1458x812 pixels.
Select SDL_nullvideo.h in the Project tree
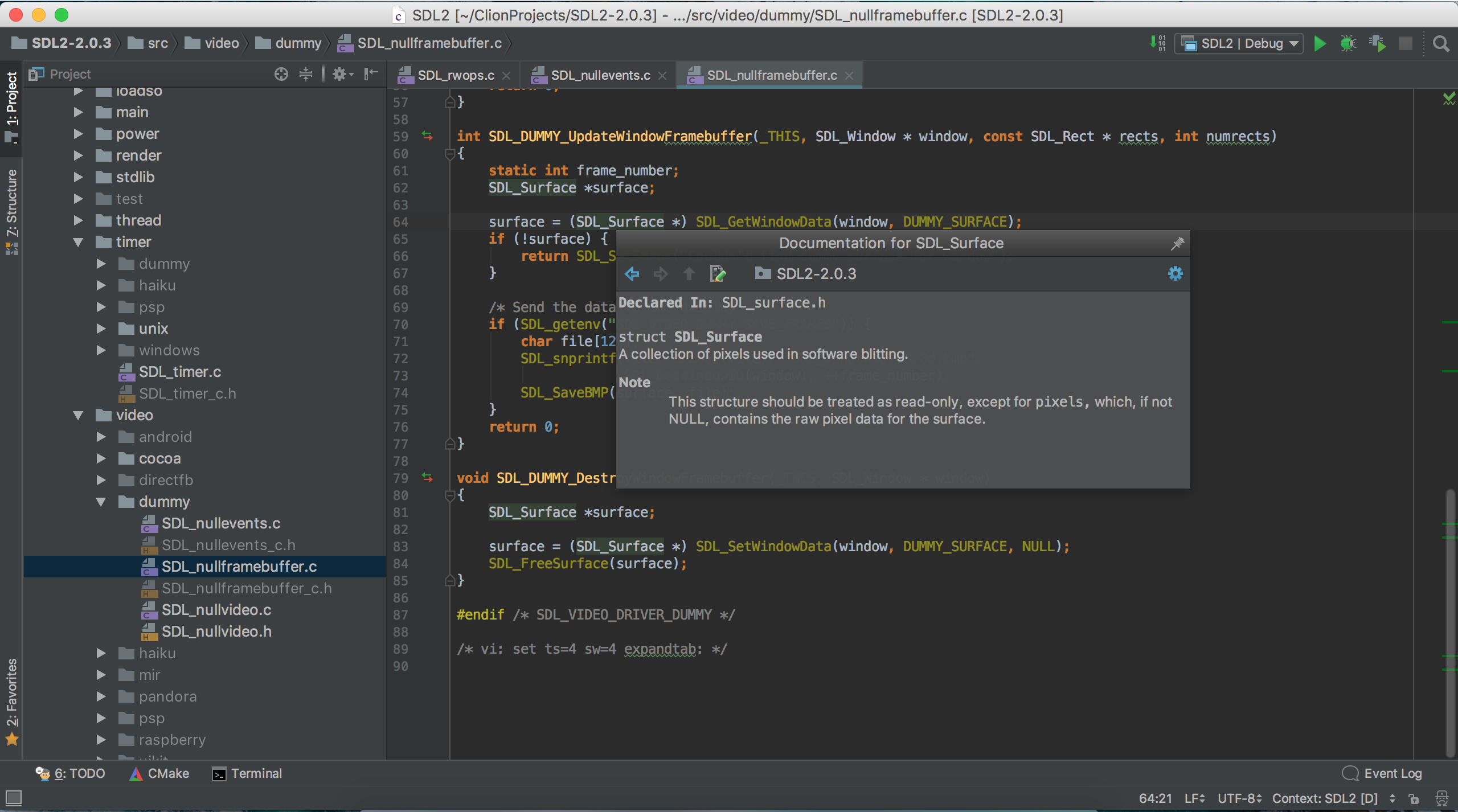tap(216, 631)
